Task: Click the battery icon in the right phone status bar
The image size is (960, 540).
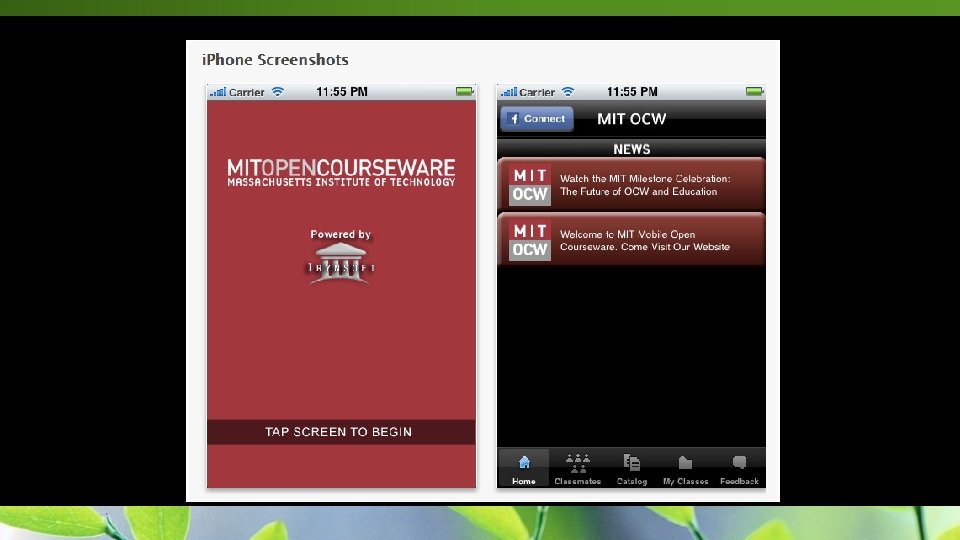Action: coord(754,92)
